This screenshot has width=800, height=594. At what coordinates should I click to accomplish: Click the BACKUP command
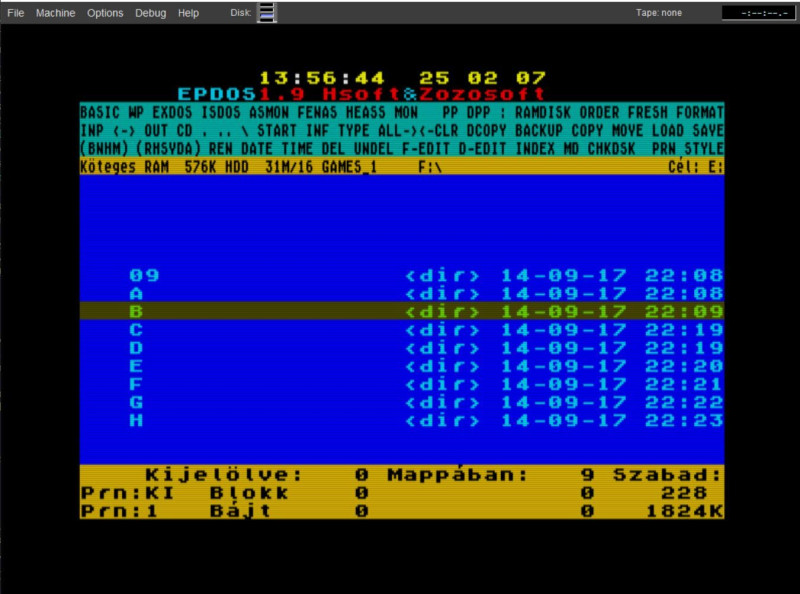539,131
